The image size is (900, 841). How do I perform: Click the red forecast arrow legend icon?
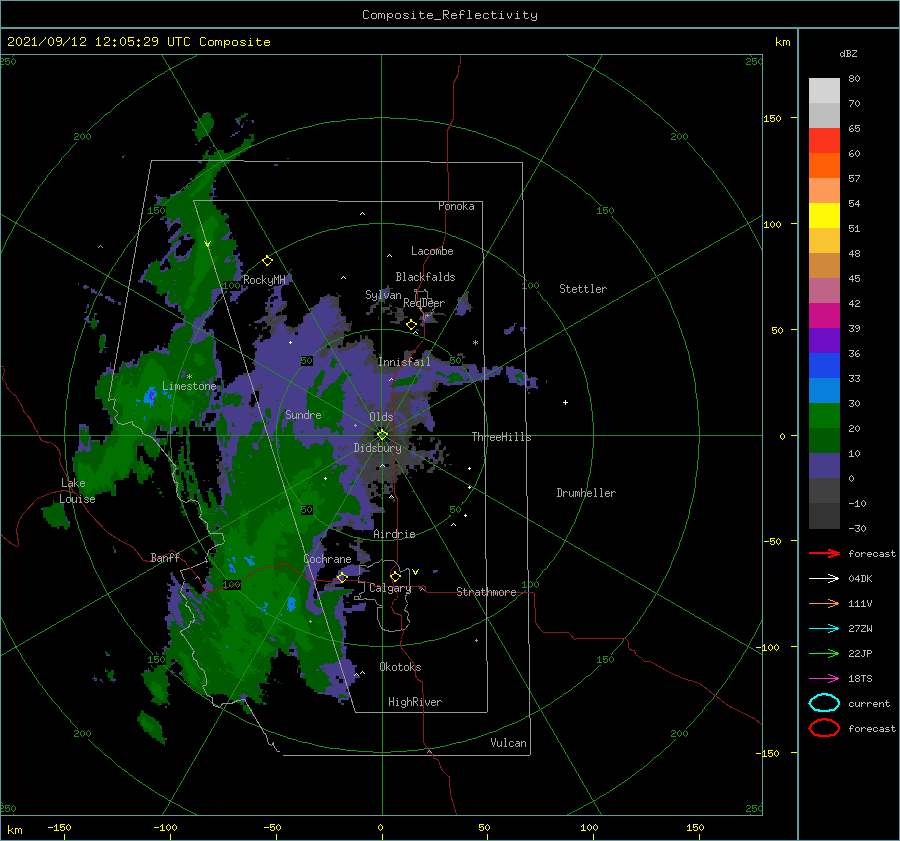tap(824, 553)
